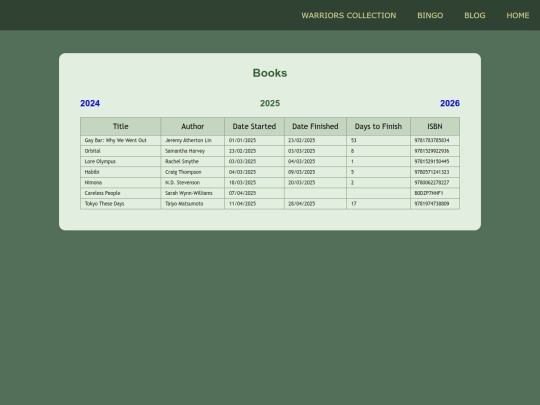Click the Title column header
Viewport: 540px width, 405px height.
pos(121,126)
